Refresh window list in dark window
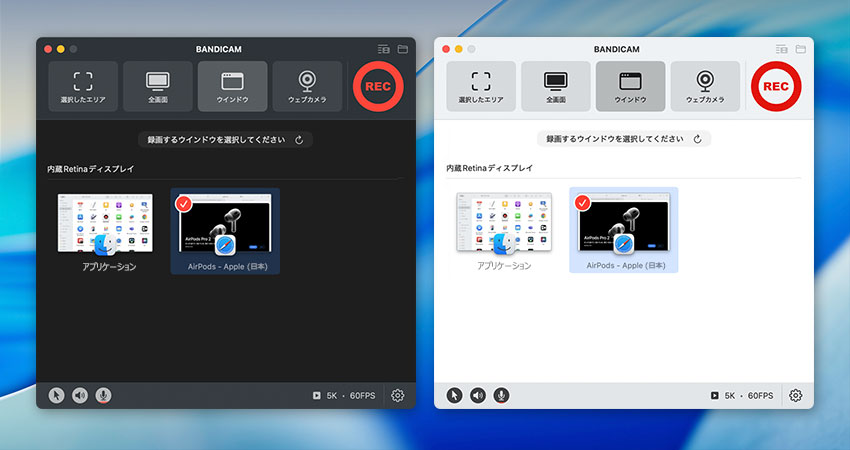This screenshot has width=850, height=450. coord(299,140)
